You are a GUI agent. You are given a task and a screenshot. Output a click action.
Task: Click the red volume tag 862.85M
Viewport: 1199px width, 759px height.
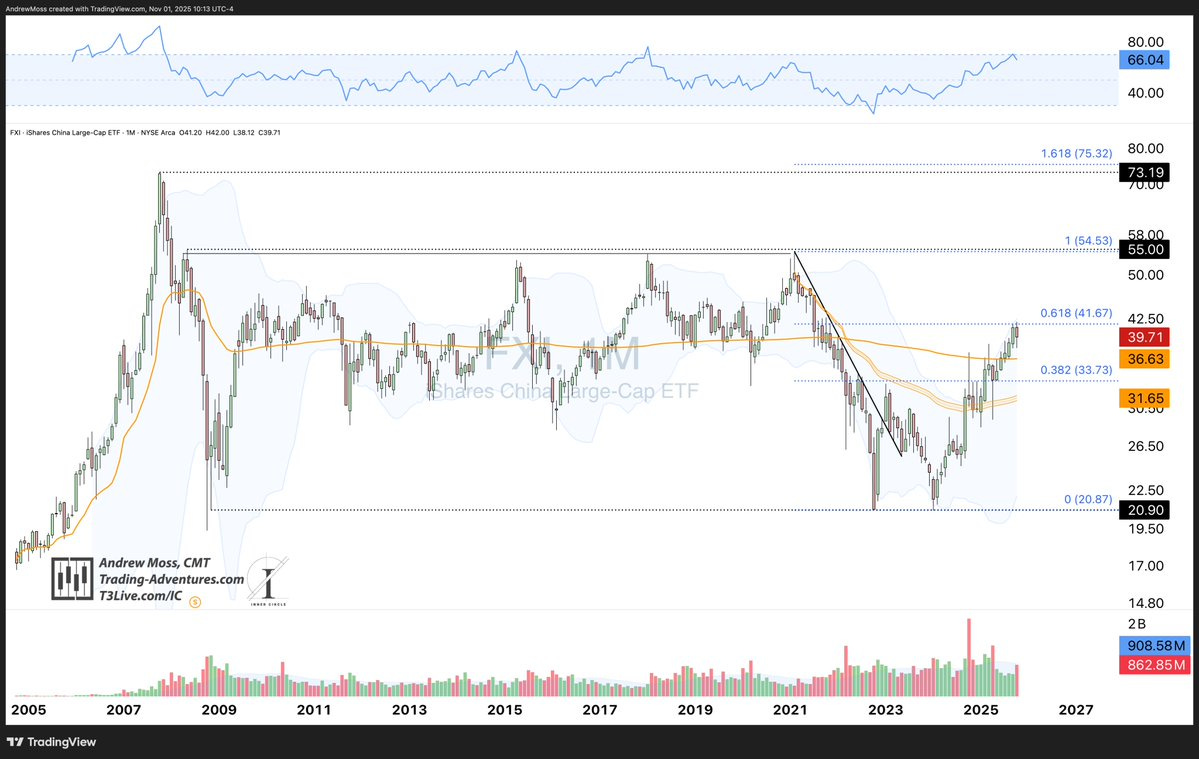pos(1155,665)
